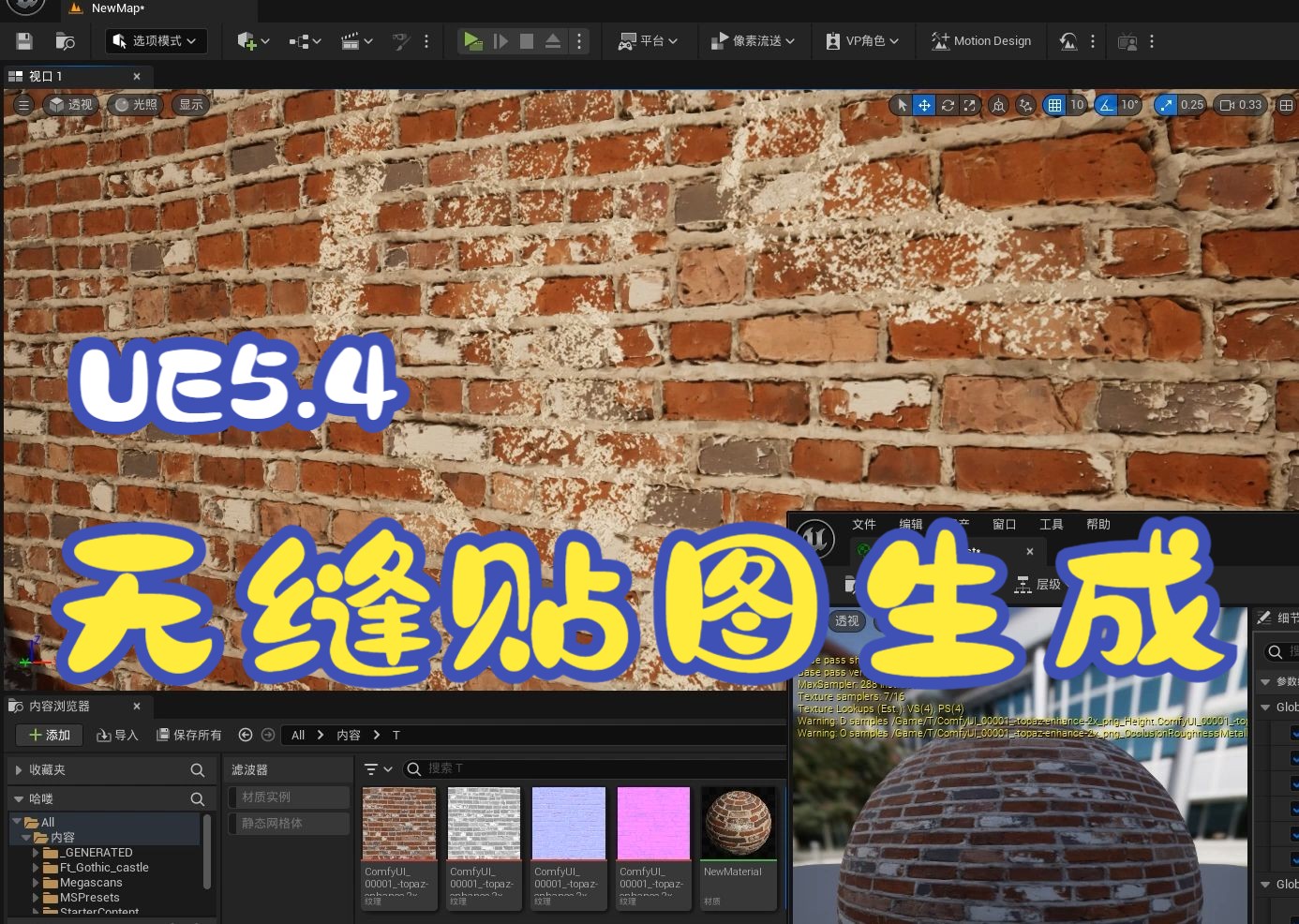Select the Megascans folder
Image resolution: width=1299 pixels, height=924 pixels.
[x=91, y=883]
